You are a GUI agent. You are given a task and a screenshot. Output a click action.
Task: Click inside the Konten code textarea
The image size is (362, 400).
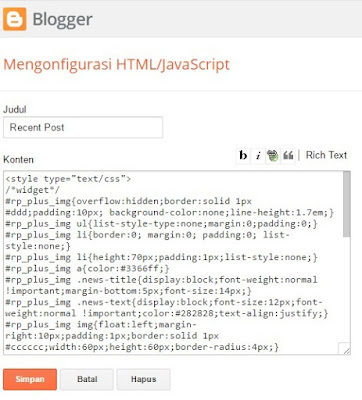tap(173, 263)
